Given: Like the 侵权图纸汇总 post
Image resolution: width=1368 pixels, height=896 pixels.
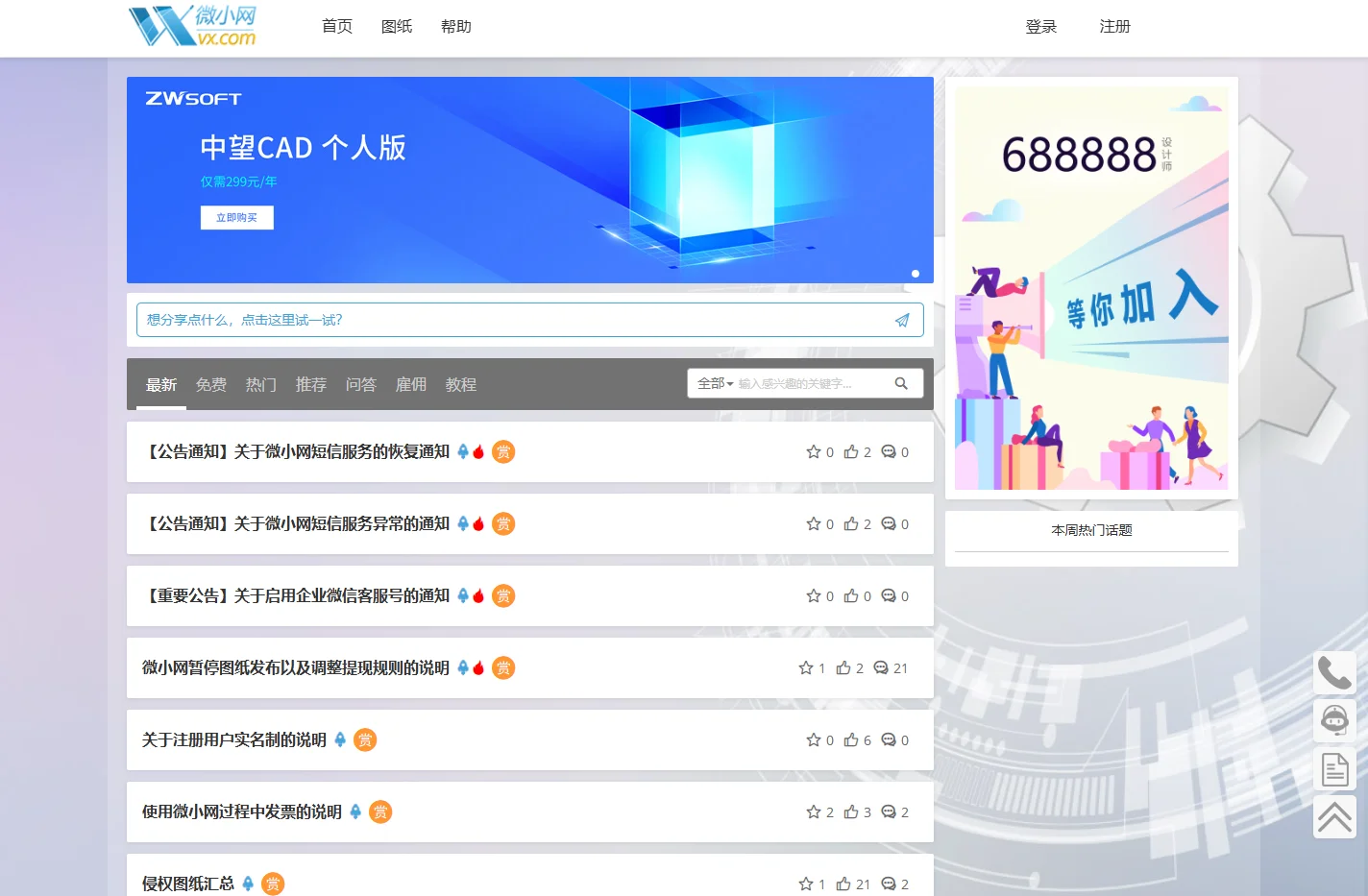Looking at the screenshot, I should click(843, 884).
